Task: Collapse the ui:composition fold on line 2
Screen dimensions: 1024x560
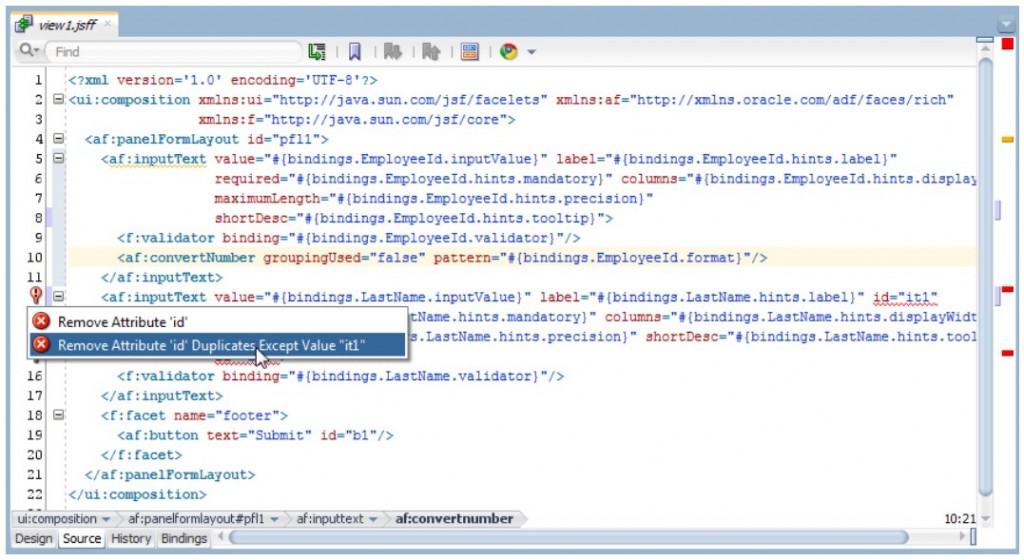Action: point(58,100)
